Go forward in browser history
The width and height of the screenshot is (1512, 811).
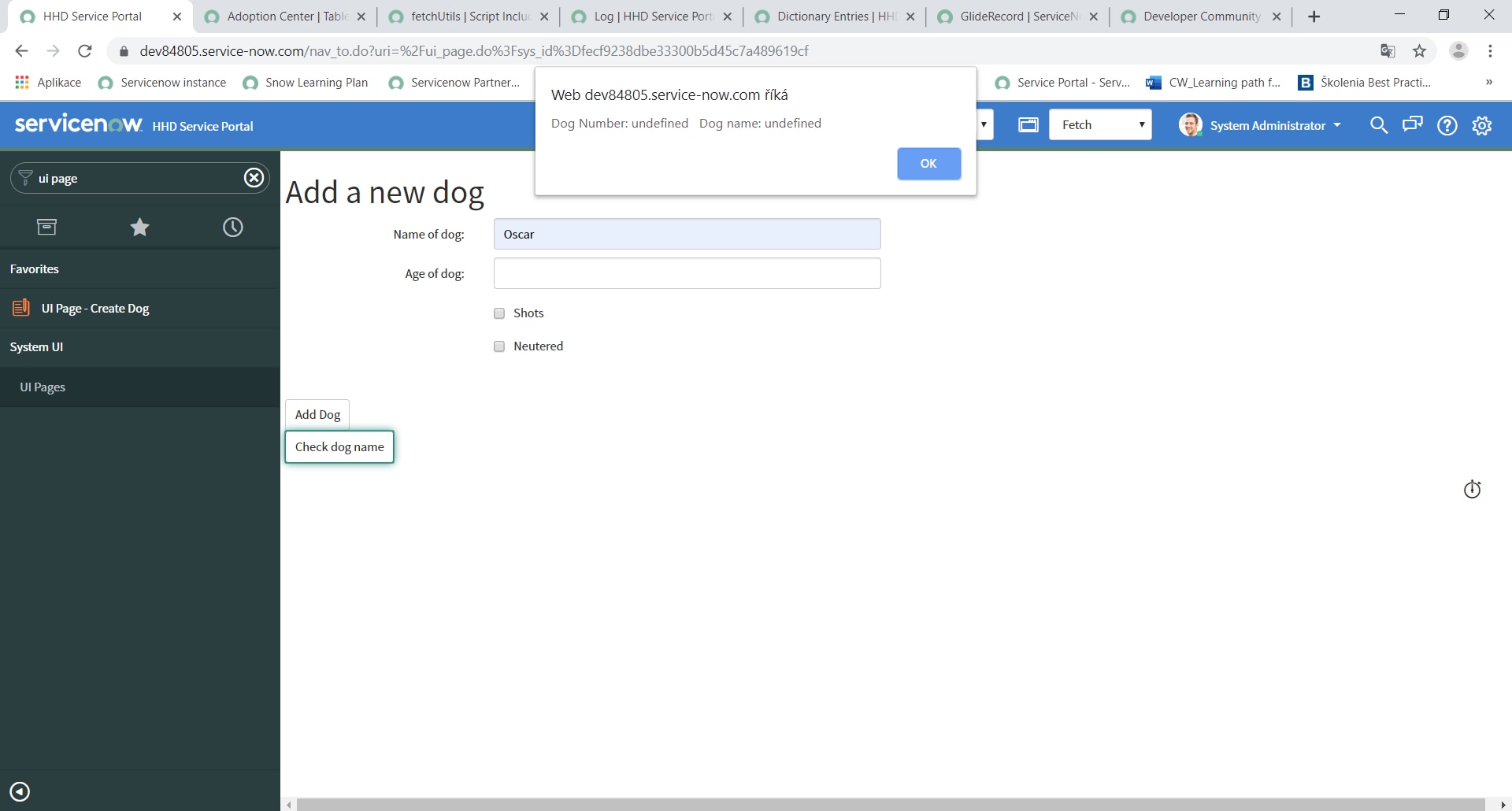[53, 51]
